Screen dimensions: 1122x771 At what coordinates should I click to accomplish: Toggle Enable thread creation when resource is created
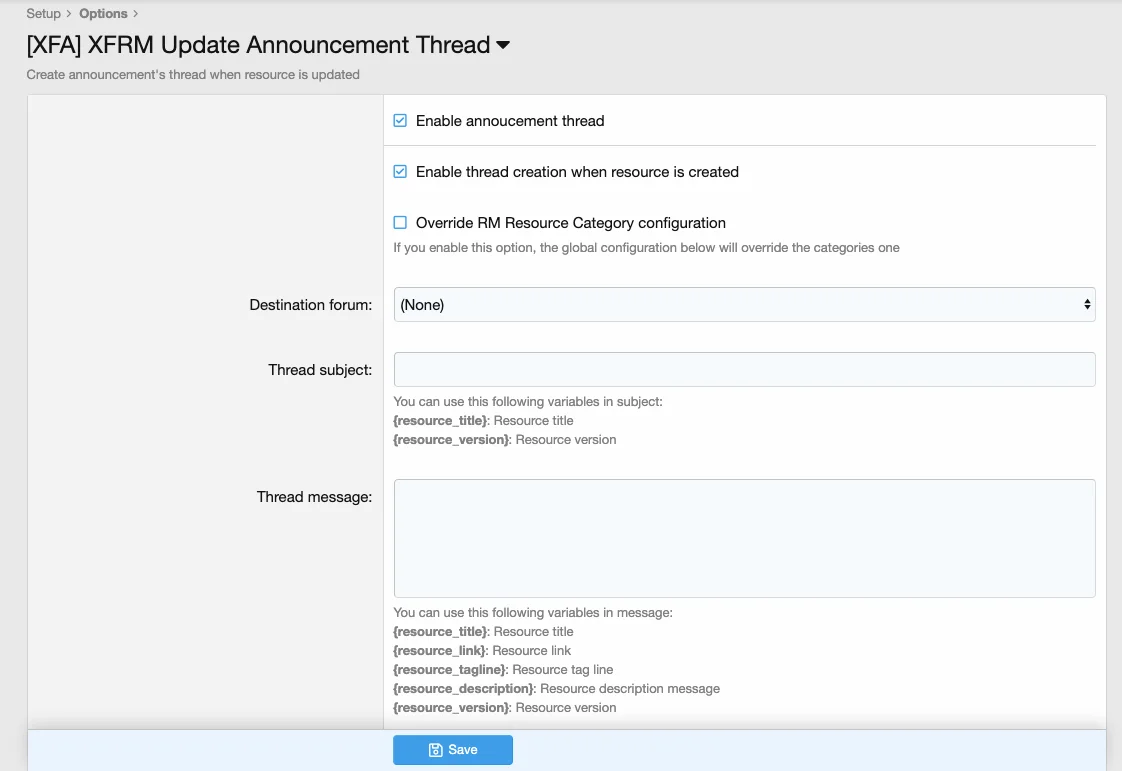click(x=400, y=172)
